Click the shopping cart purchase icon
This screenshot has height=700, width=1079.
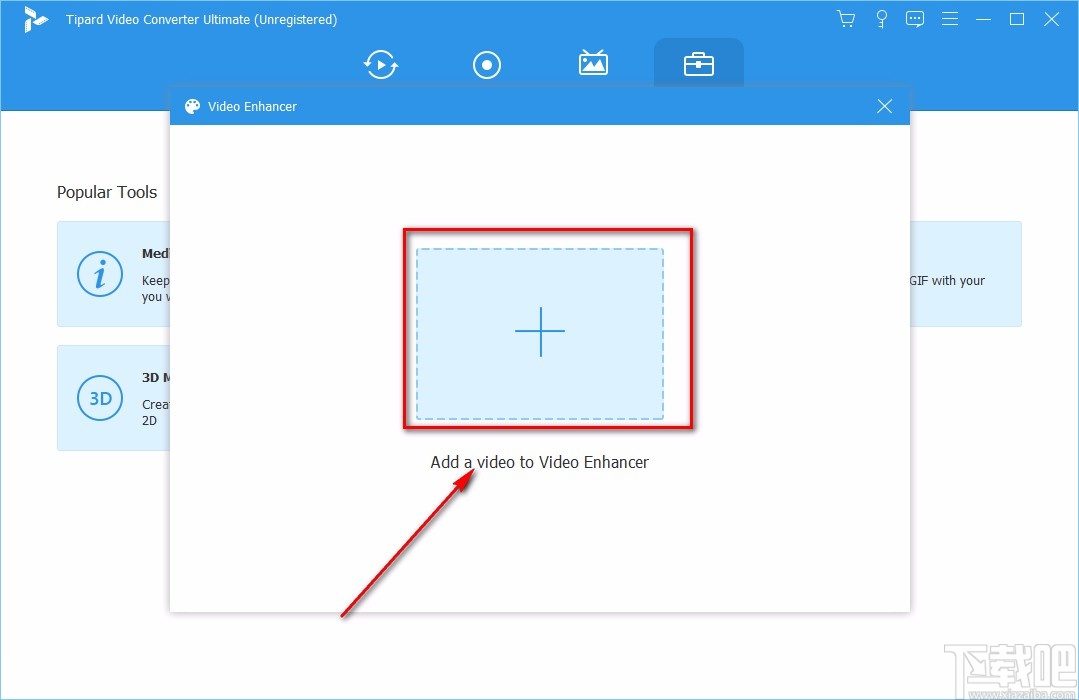click(x=846, y=19)
